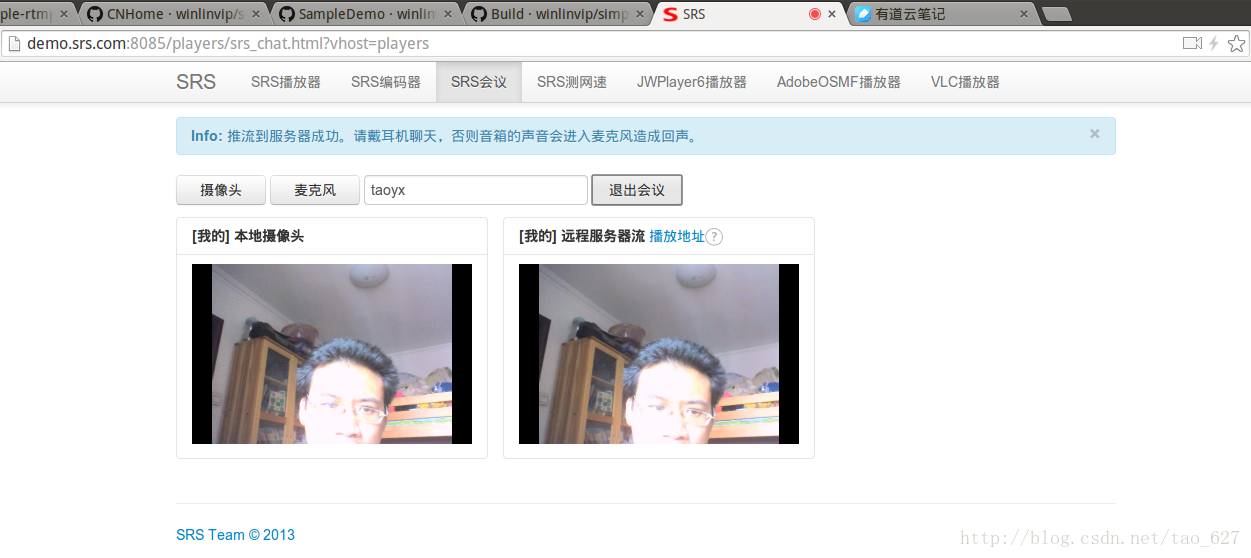Image resolution: width=1251 pixels, height=558 pixels.
Task: Click the GitHub favicon on SampleDemo tab
Action: pos(286,14)
